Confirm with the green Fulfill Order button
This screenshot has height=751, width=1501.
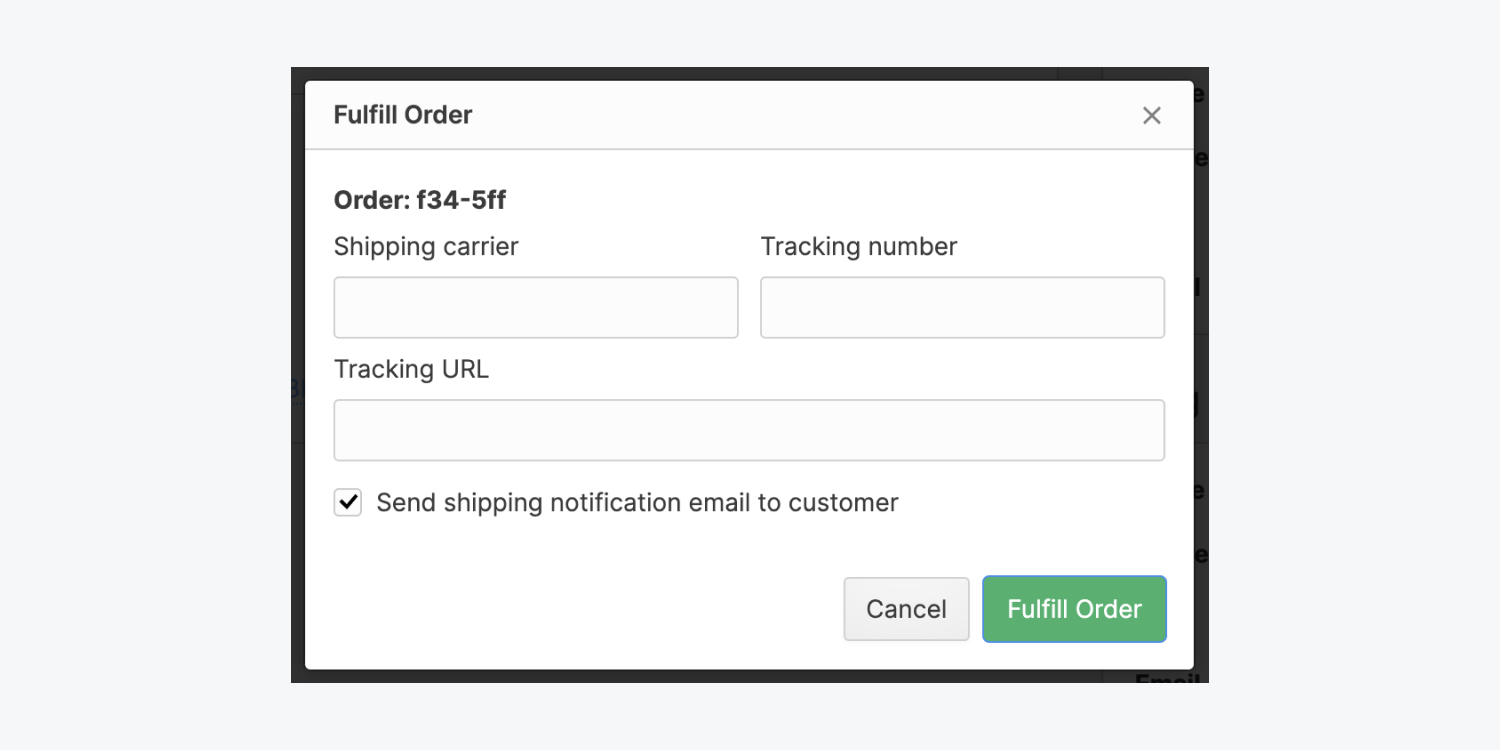(1074, 609)
